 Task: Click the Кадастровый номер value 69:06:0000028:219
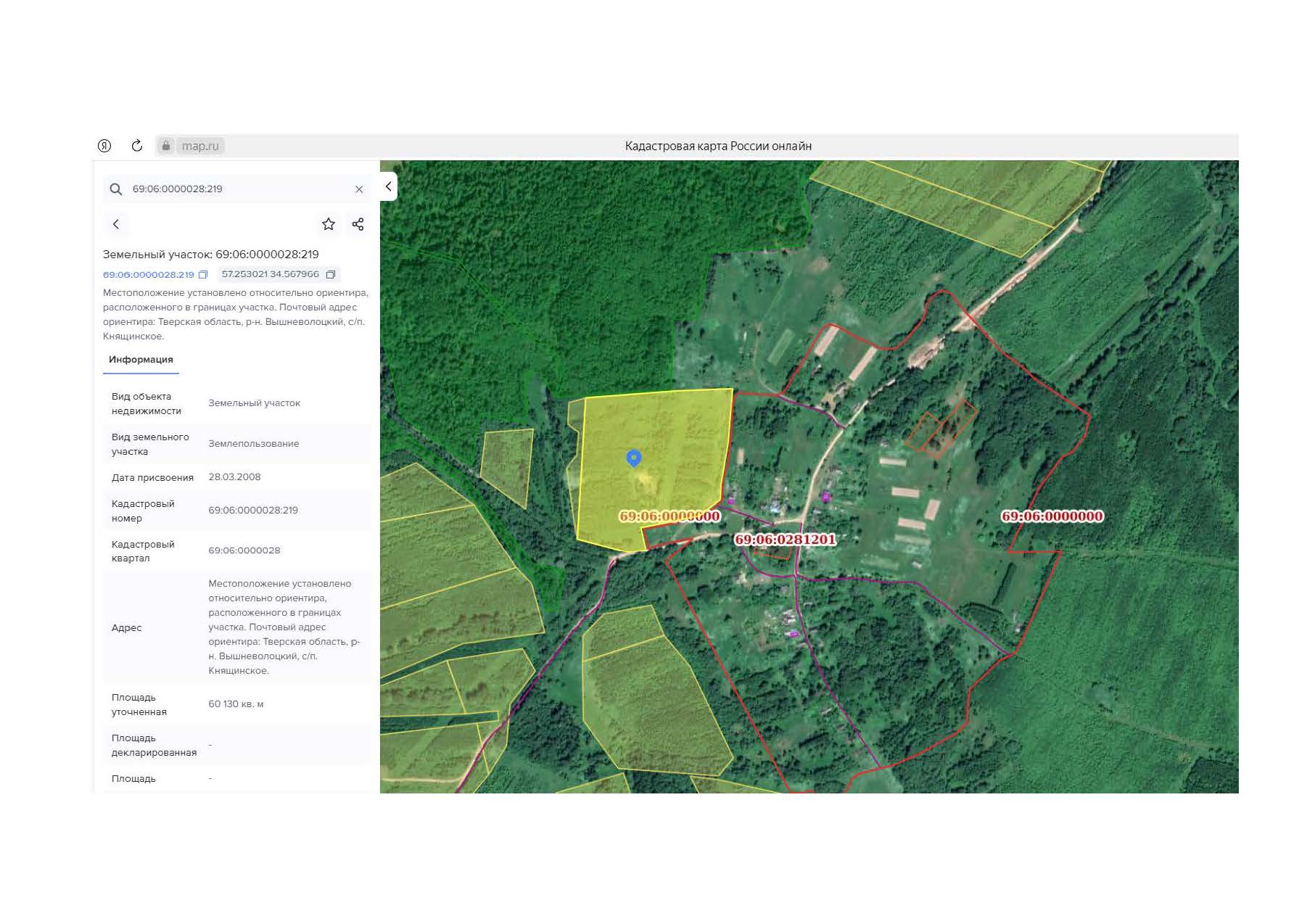tap(253, 511)
